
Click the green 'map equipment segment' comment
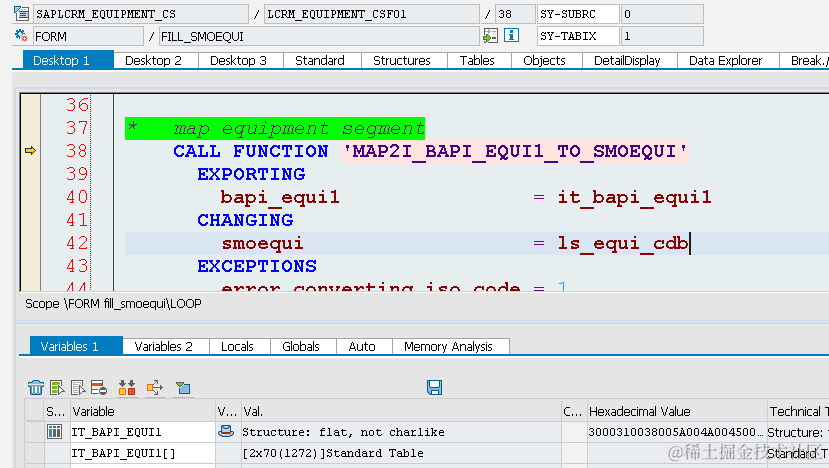[x=275, y=129]
